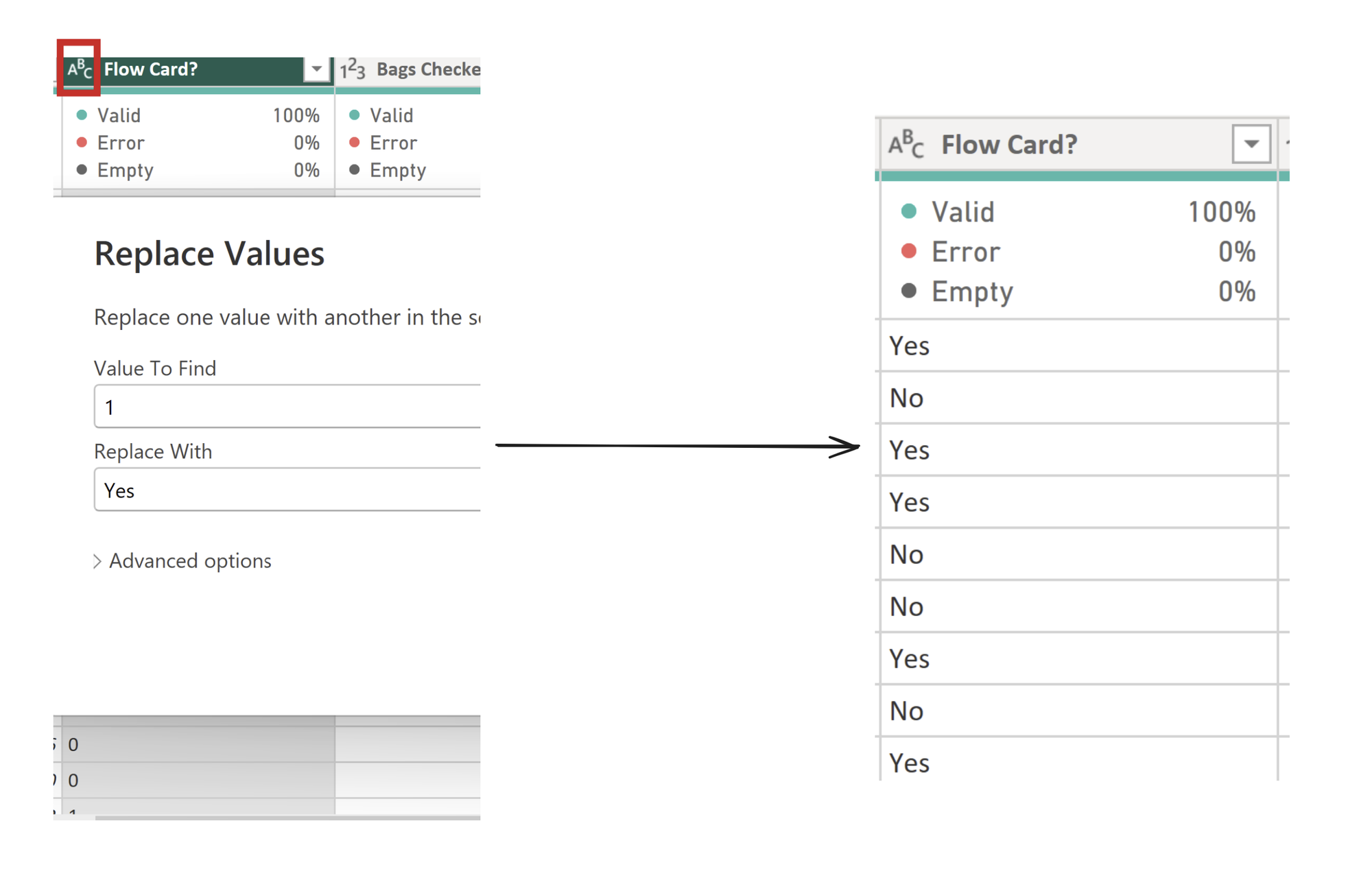This screenshot has height=869, width=1372.
Task: Click red Error dot under Bags Checked column
Action: (355, 143)
